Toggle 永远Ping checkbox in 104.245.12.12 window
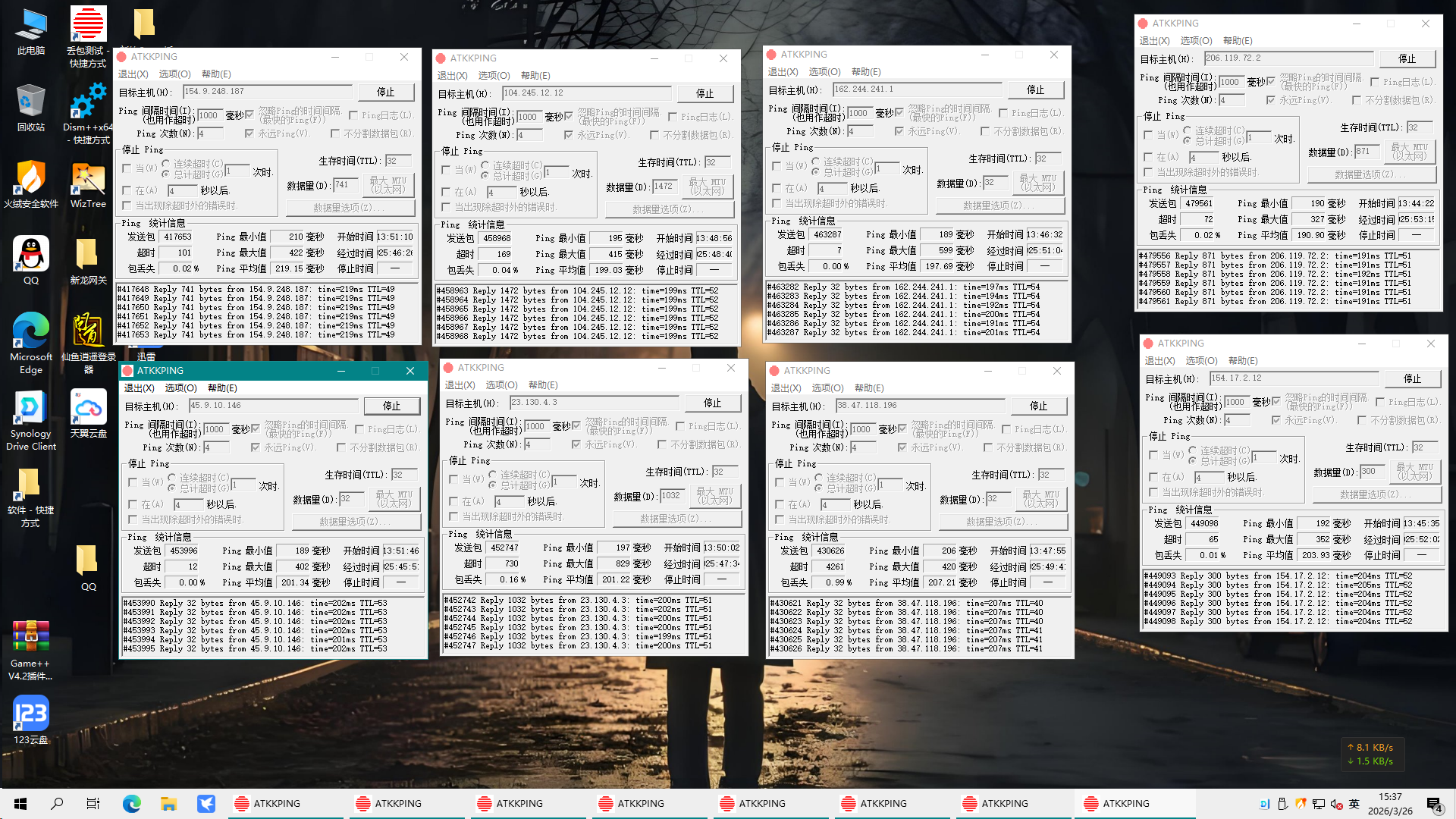Image resolution: width=1456 pixels, height=819 pixels. point(569,135)
